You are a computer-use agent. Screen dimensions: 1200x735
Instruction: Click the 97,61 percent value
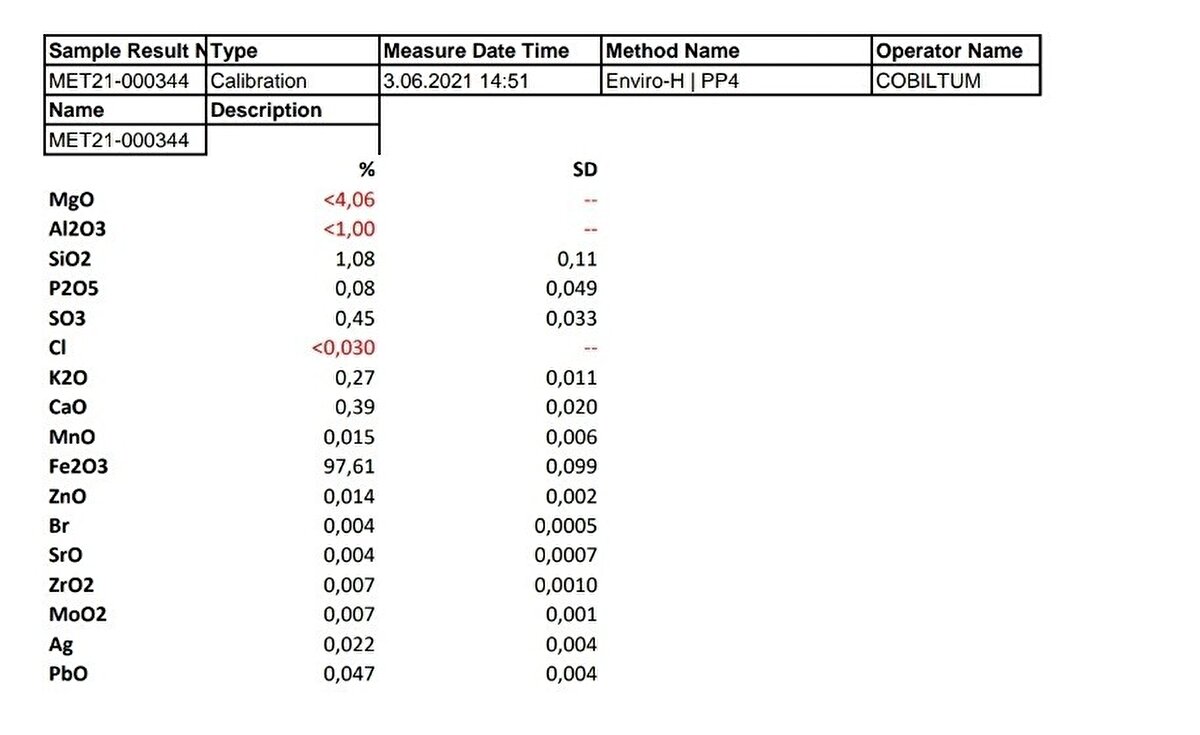349,467
